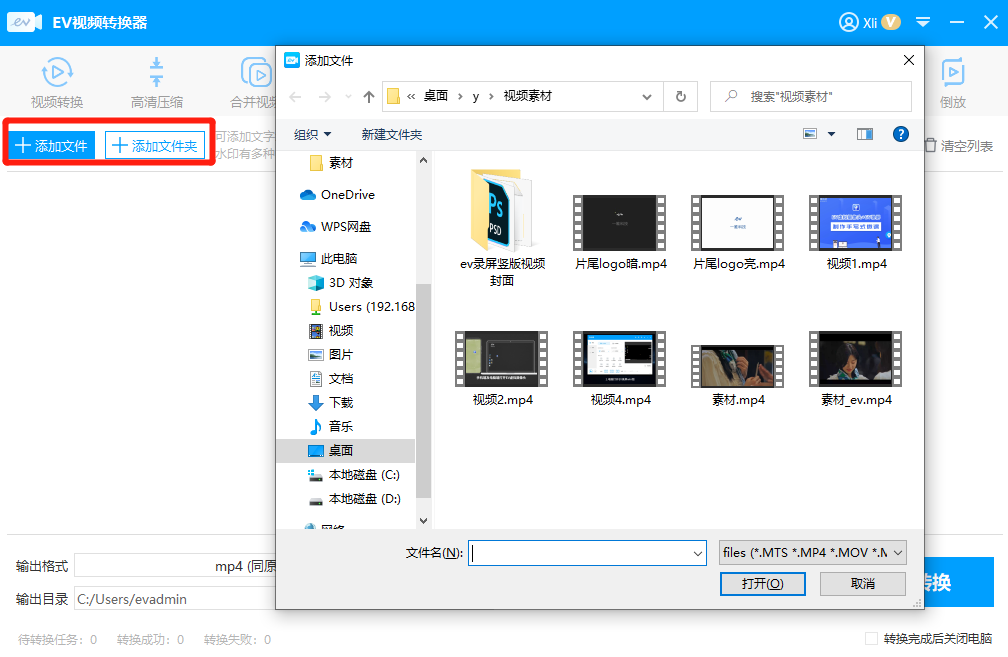Go forward in the file dialog
Image resolution: width=1008 pixels, height=657 pixels.
pyautogui.click(x=325, y=96)
